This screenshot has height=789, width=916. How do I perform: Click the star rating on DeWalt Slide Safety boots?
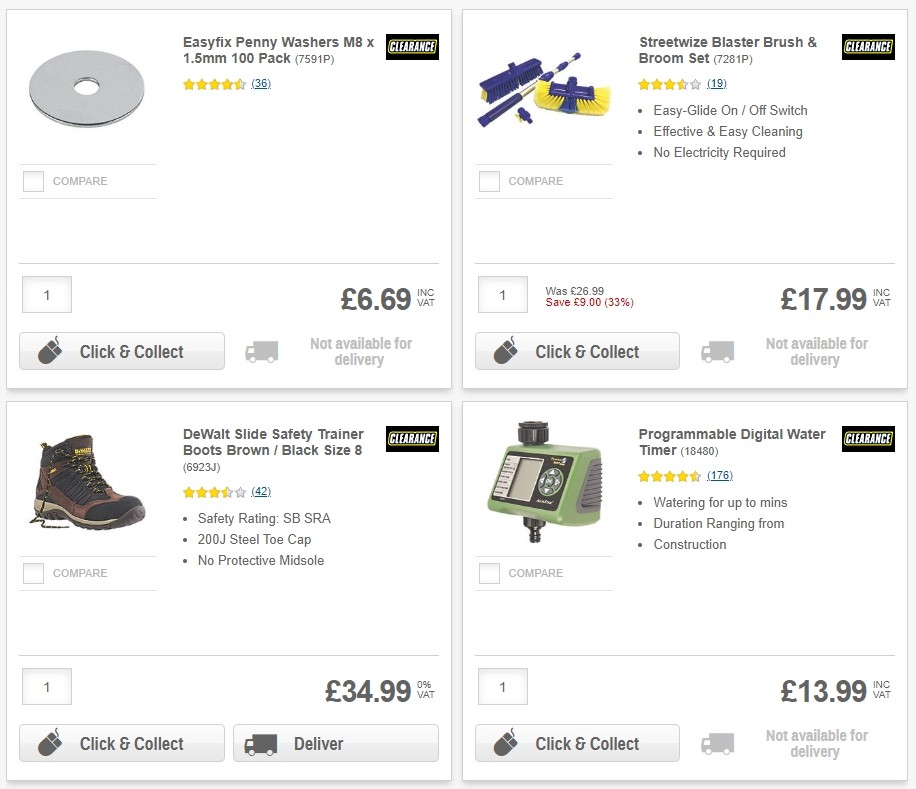(x=212, y=492)
